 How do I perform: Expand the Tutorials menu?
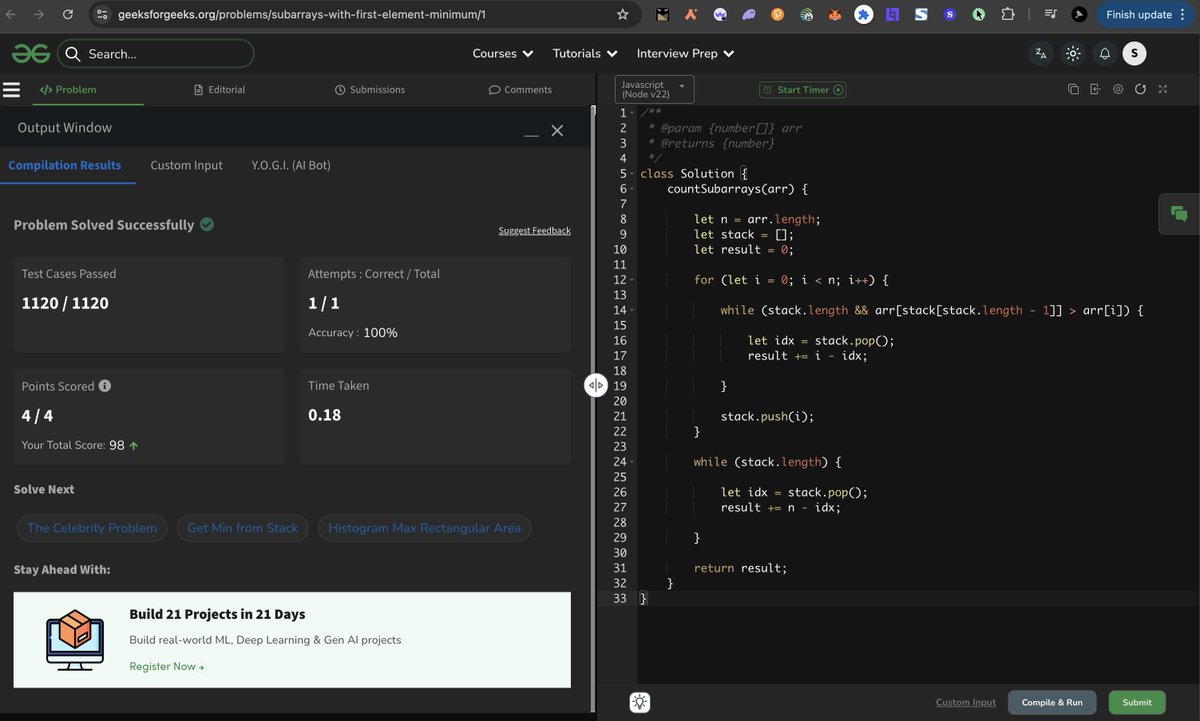[x=585, y=54]
